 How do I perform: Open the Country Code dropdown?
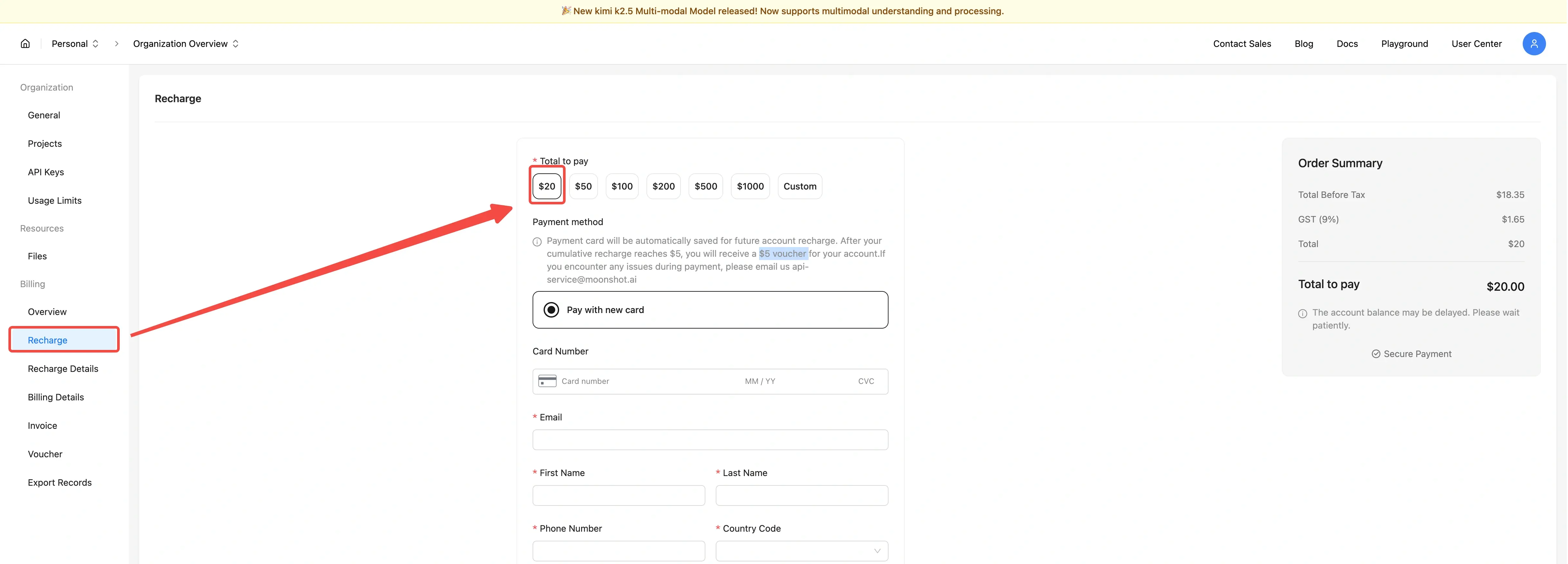pyautogui.click(x=801, y=551)
